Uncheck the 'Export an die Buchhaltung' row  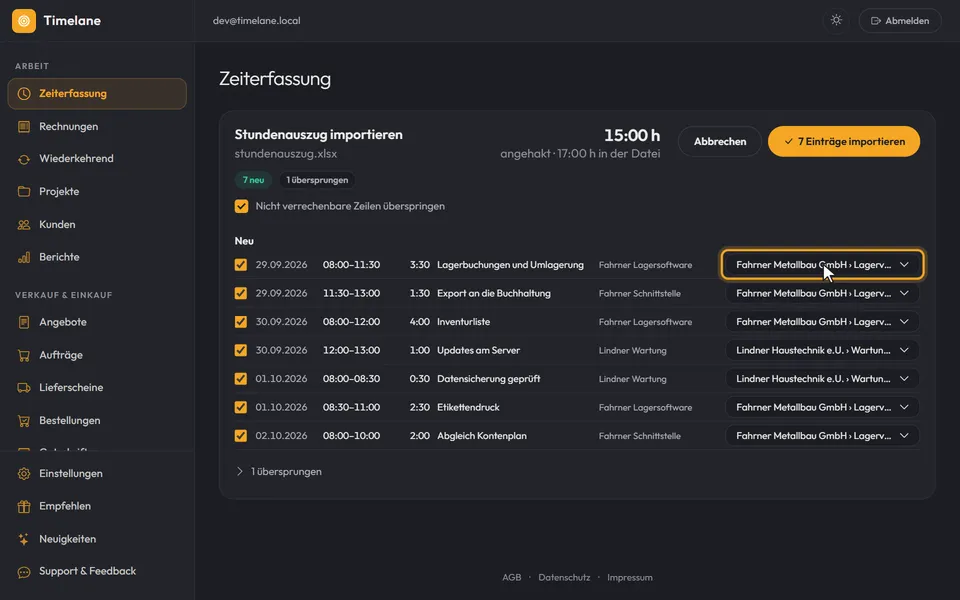(x=241, y=293)
